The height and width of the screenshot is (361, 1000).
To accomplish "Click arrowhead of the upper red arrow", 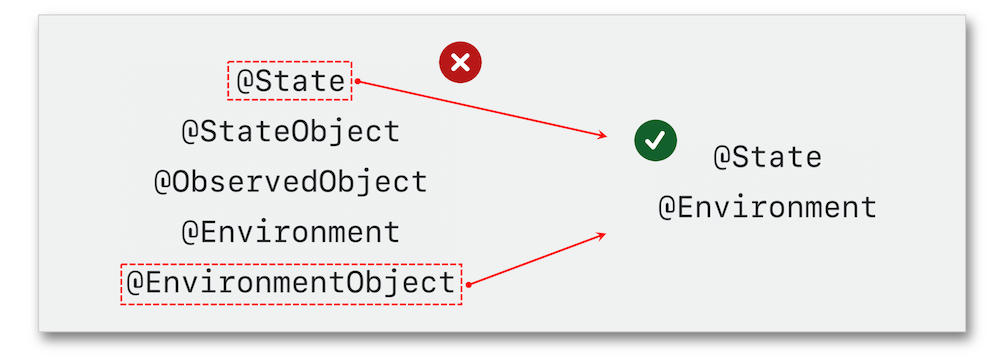I will pos(600,135).
